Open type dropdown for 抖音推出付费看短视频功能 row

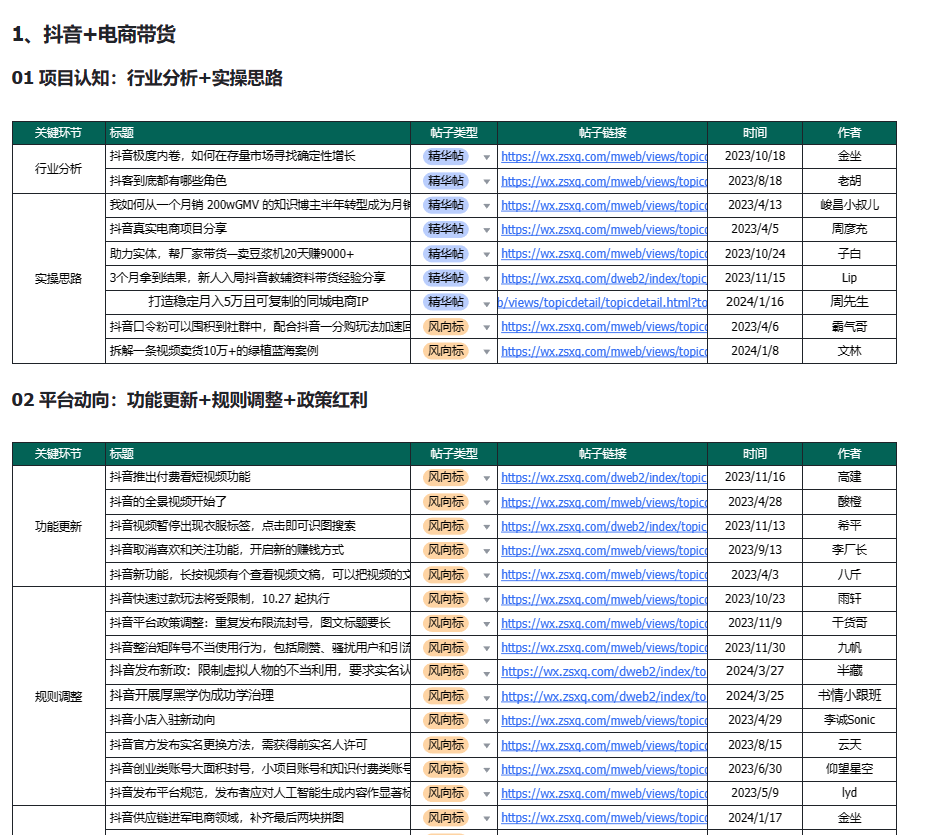pos(486,479)
